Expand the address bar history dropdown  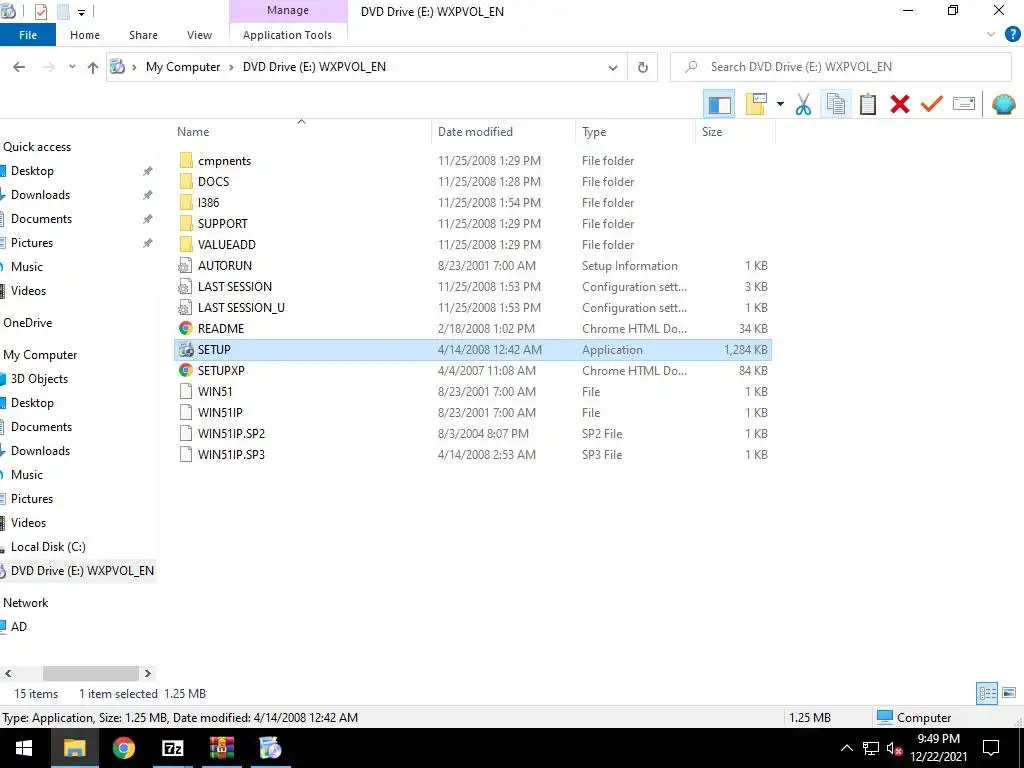click(x=613, y=67)
